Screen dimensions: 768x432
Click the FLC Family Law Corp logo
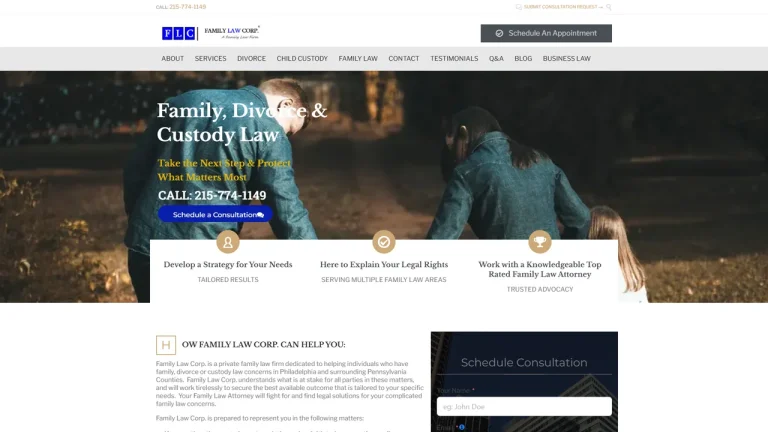tap(211, 33)
